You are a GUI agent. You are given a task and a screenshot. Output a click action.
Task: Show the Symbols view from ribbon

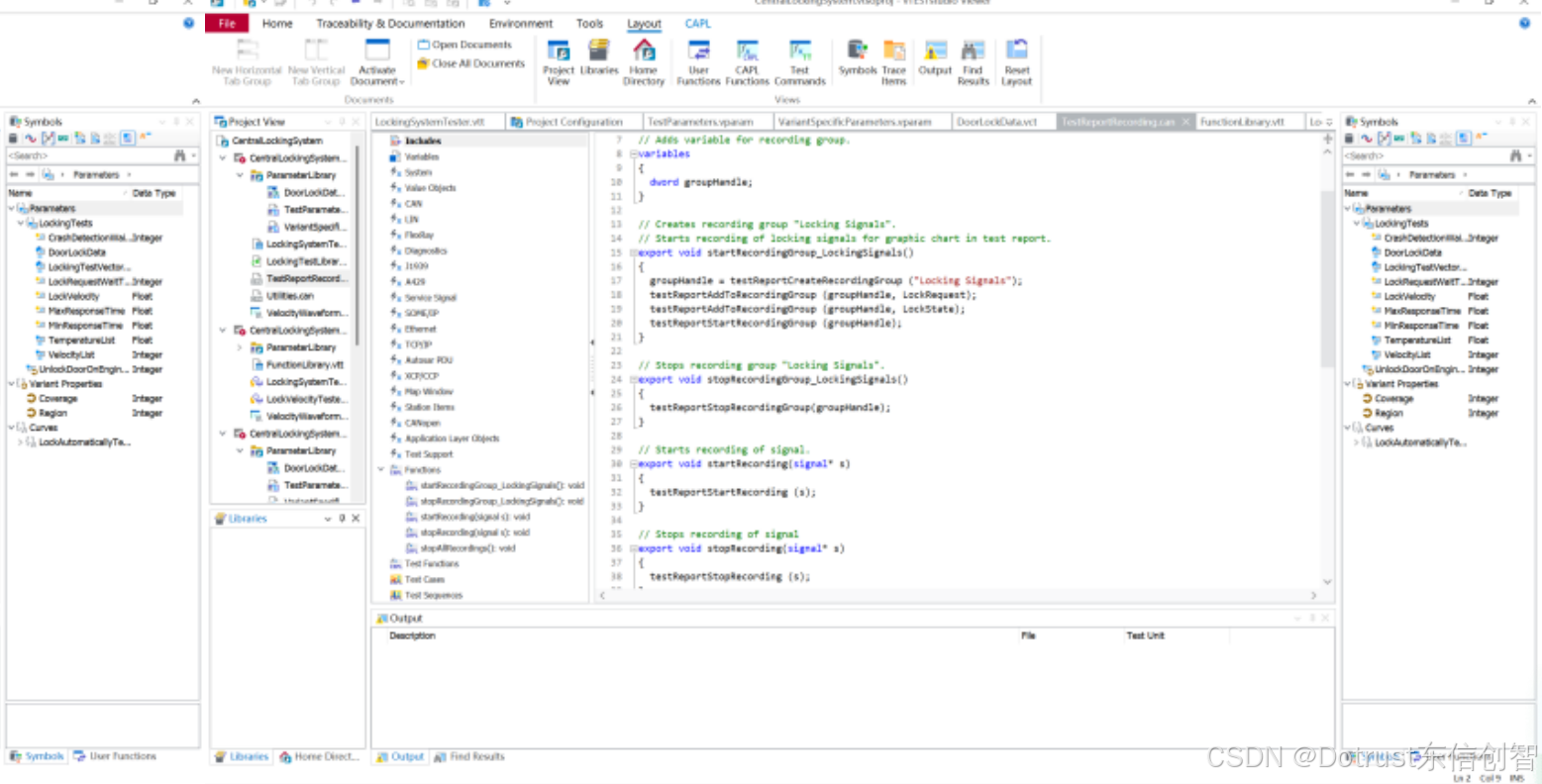(858, 57)
